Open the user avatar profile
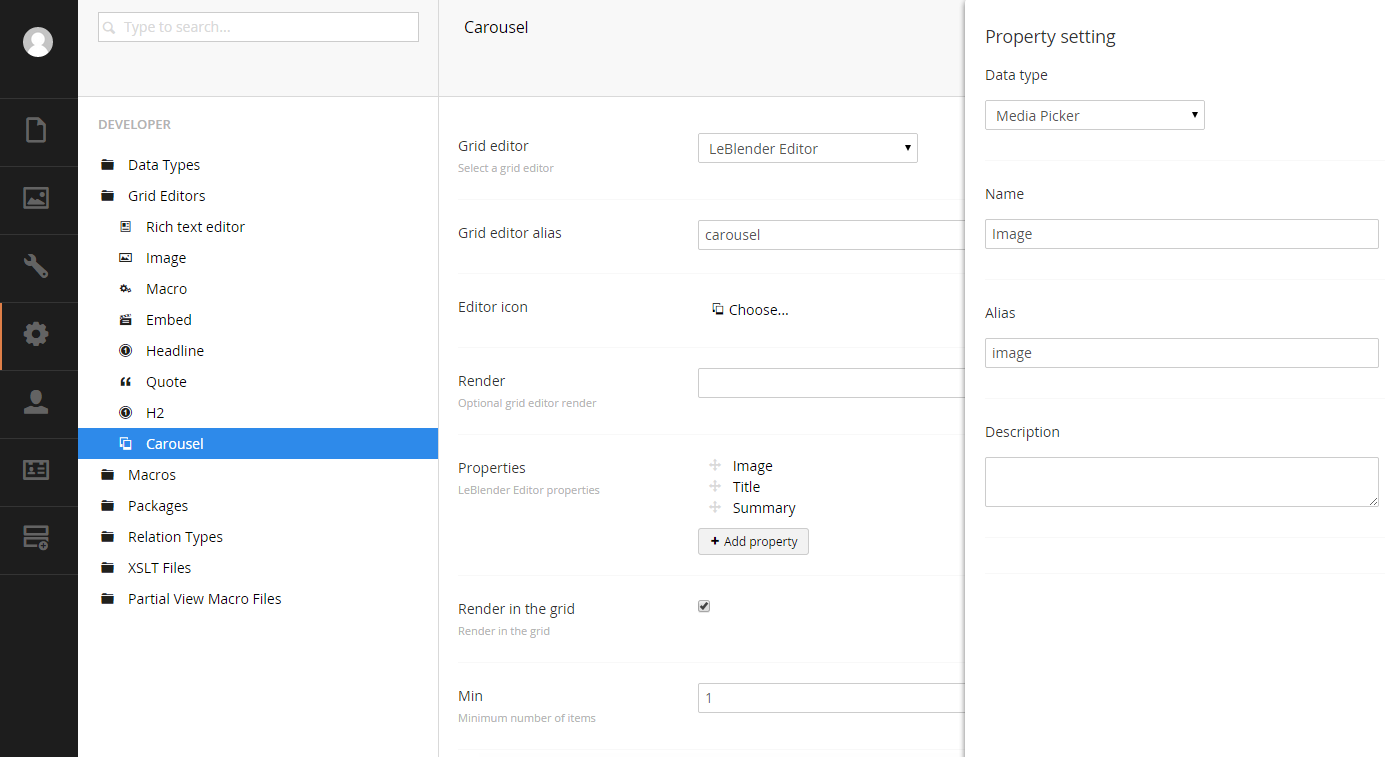This screenshot has height=757, width=1396. coord(38,42)
